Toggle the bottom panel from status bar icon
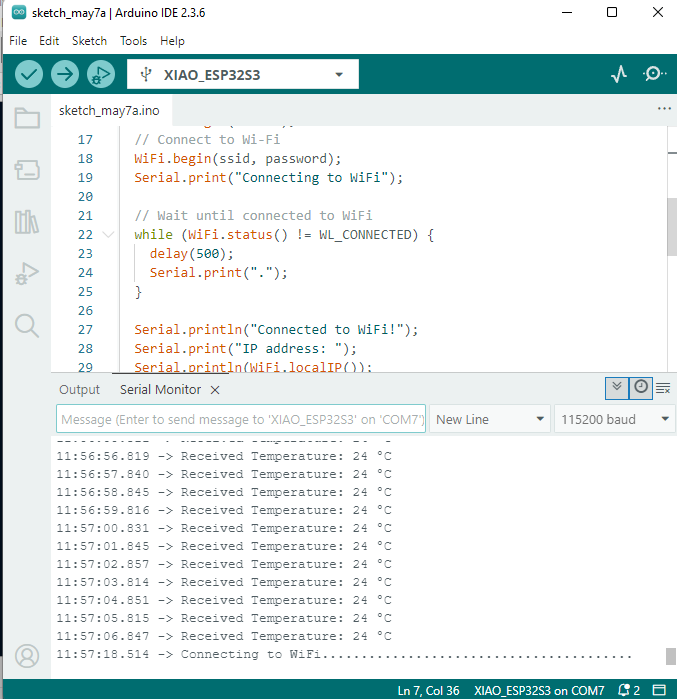Viewport: 677px width, 699px height. pyautogui.click(x=660, y=690)
